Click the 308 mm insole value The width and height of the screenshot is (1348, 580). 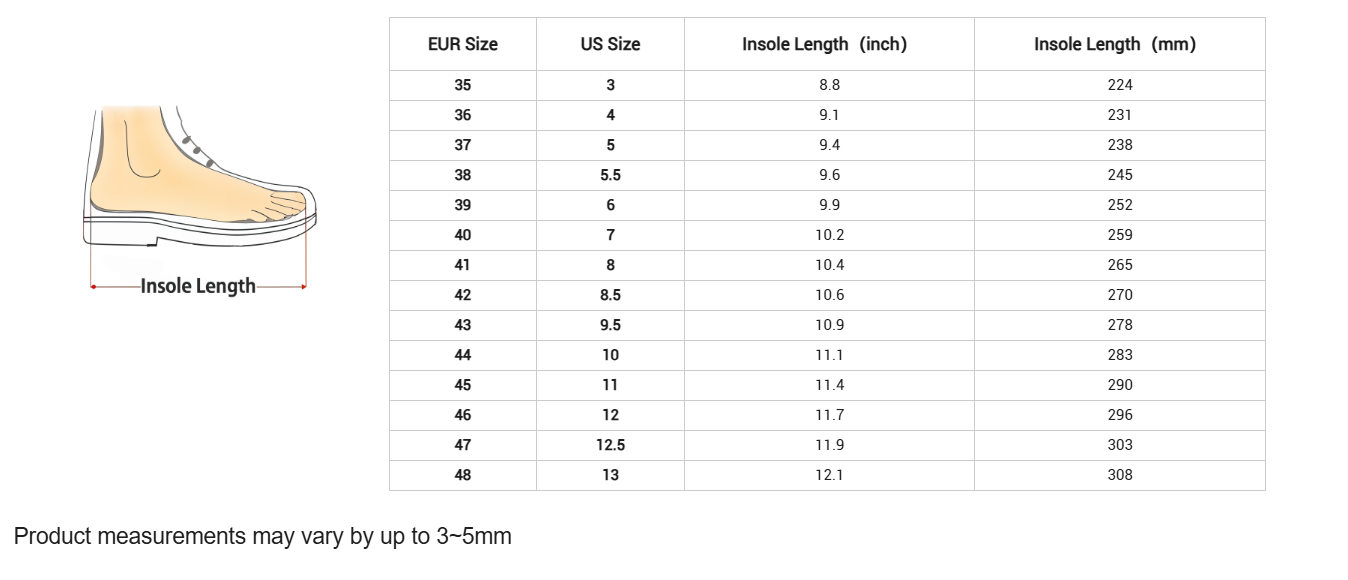1120,475
